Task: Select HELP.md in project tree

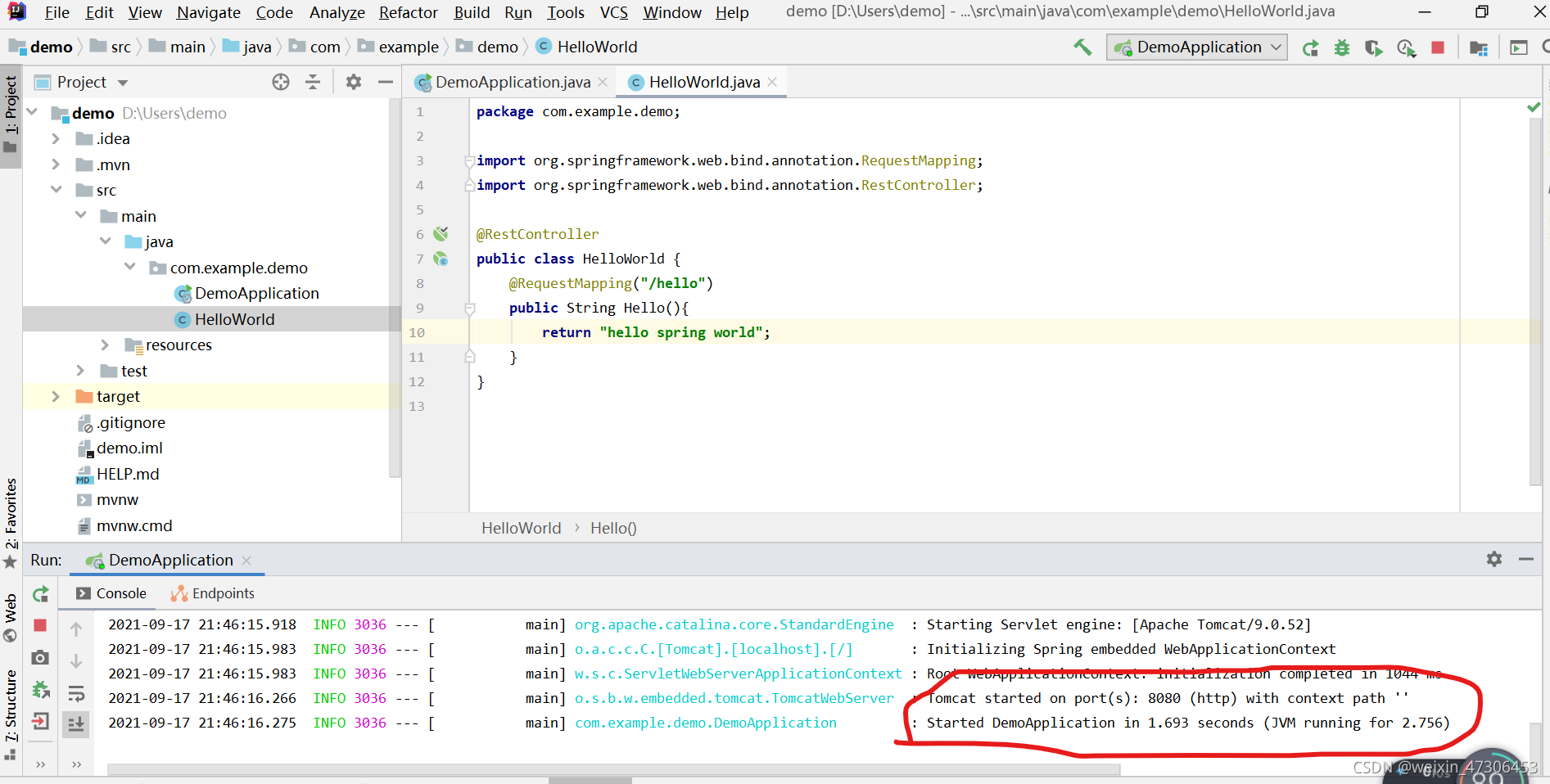Action: tap(128, 474)
